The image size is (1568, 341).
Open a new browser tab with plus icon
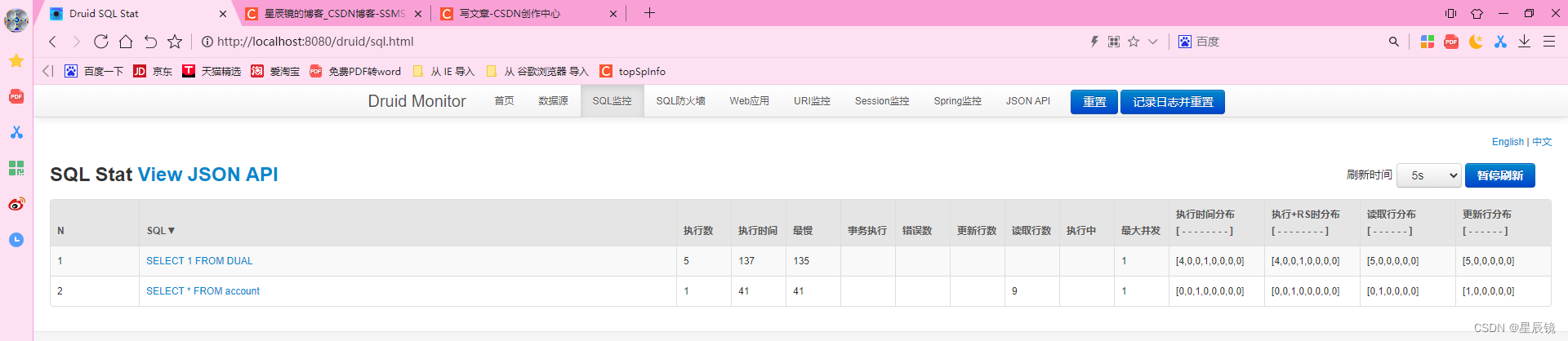coord(650,13)
